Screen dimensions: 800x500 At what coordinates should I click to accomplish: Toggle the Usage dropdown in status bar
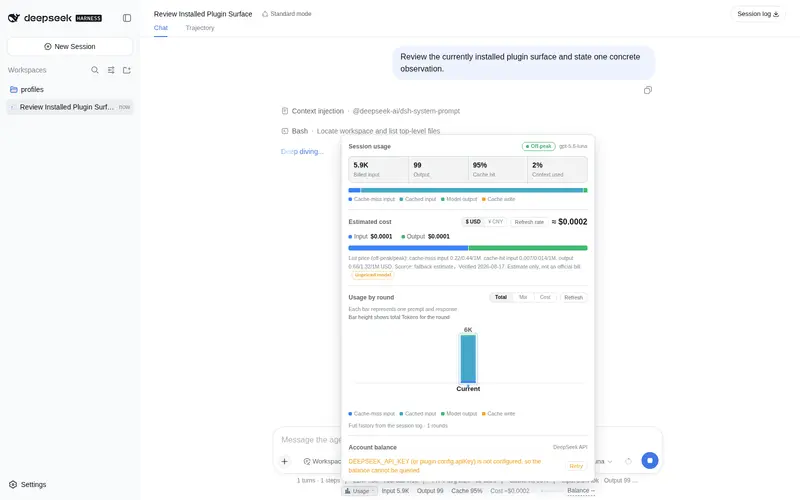pos(360,491)
